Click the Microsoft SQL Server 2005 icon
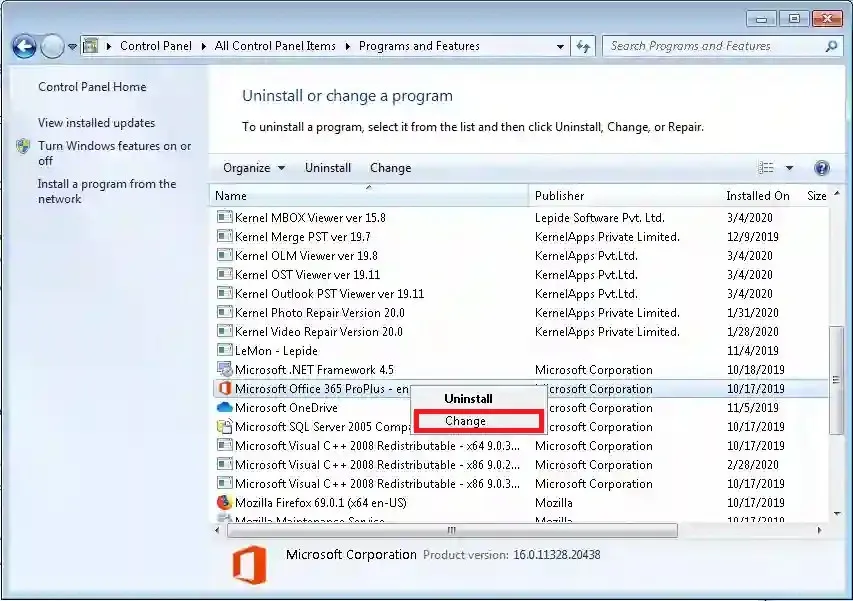Viewport: 853px width, 601px height. click(222, 427)
